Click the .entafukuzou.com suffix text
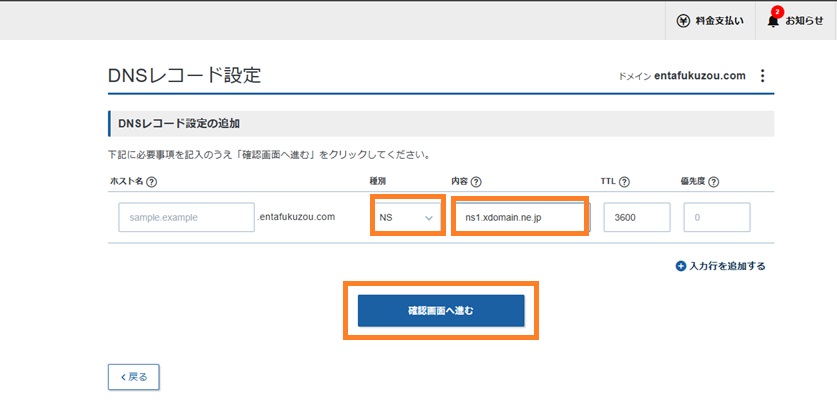 296,217
